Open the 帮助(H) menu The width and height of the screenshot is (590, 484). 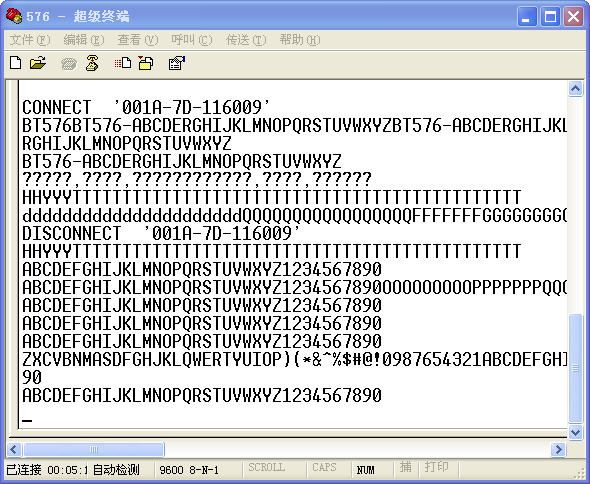coord(300,40)
